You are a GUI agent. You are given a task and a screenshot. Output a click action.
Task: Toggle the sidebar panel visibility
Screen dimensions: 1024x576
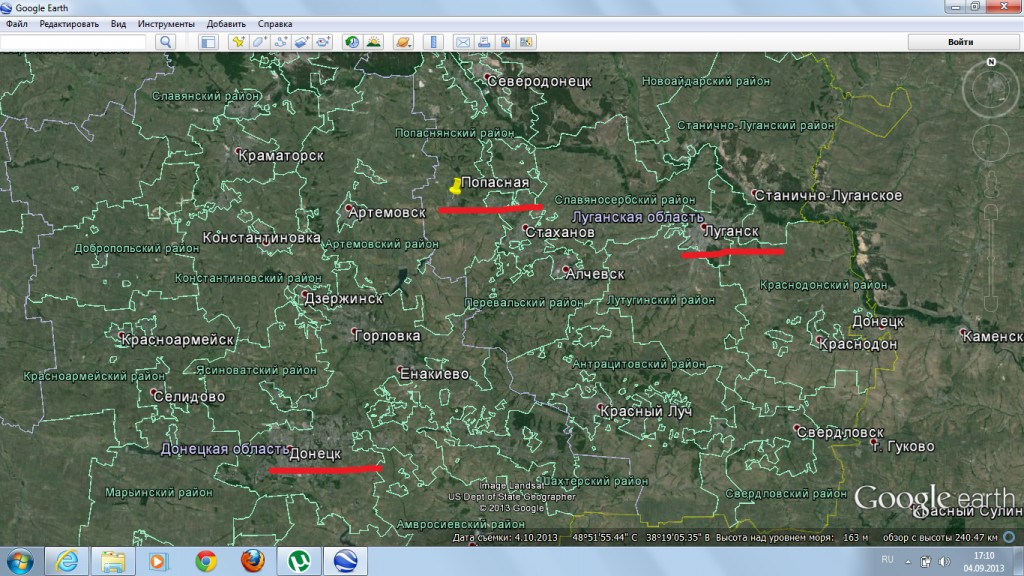click(x=208, y=42)
